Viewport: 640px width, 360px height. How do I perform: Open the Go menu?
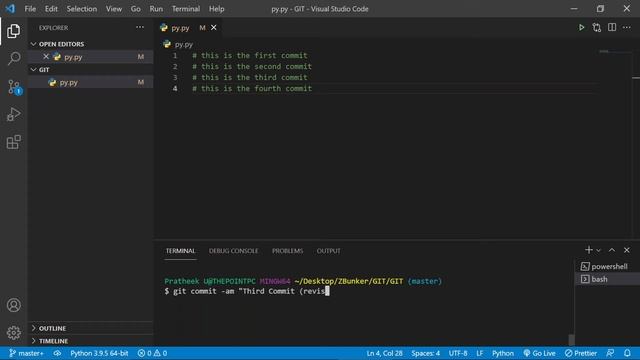coord(136,9)
